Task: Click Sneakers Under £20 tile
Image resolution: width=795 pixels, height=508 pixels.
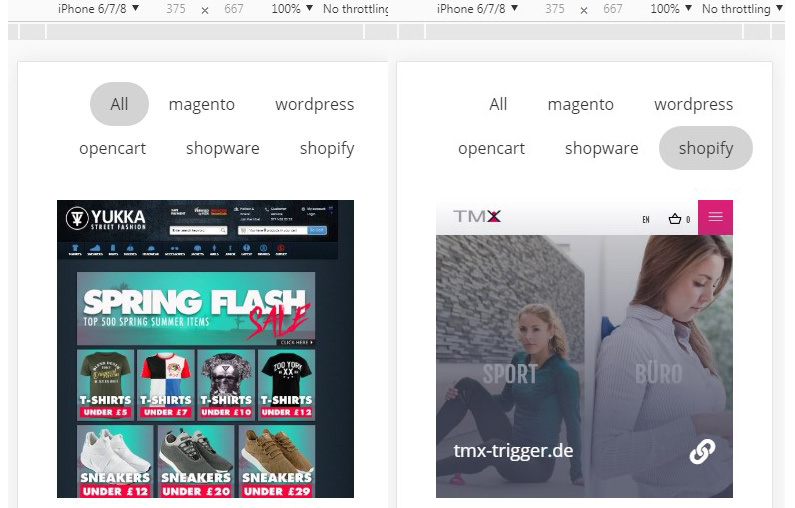Action: [x=196, y=461]
